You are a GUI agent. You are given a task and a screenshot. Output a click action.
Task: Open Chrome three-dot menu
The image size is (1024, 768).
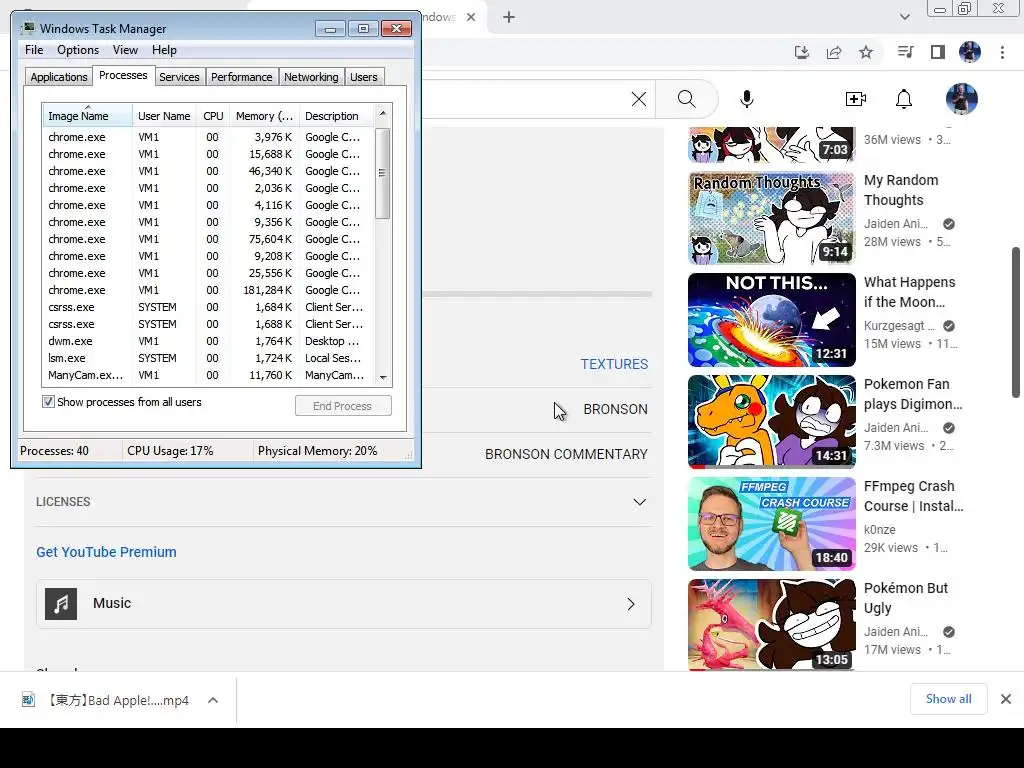[1002, 52]
